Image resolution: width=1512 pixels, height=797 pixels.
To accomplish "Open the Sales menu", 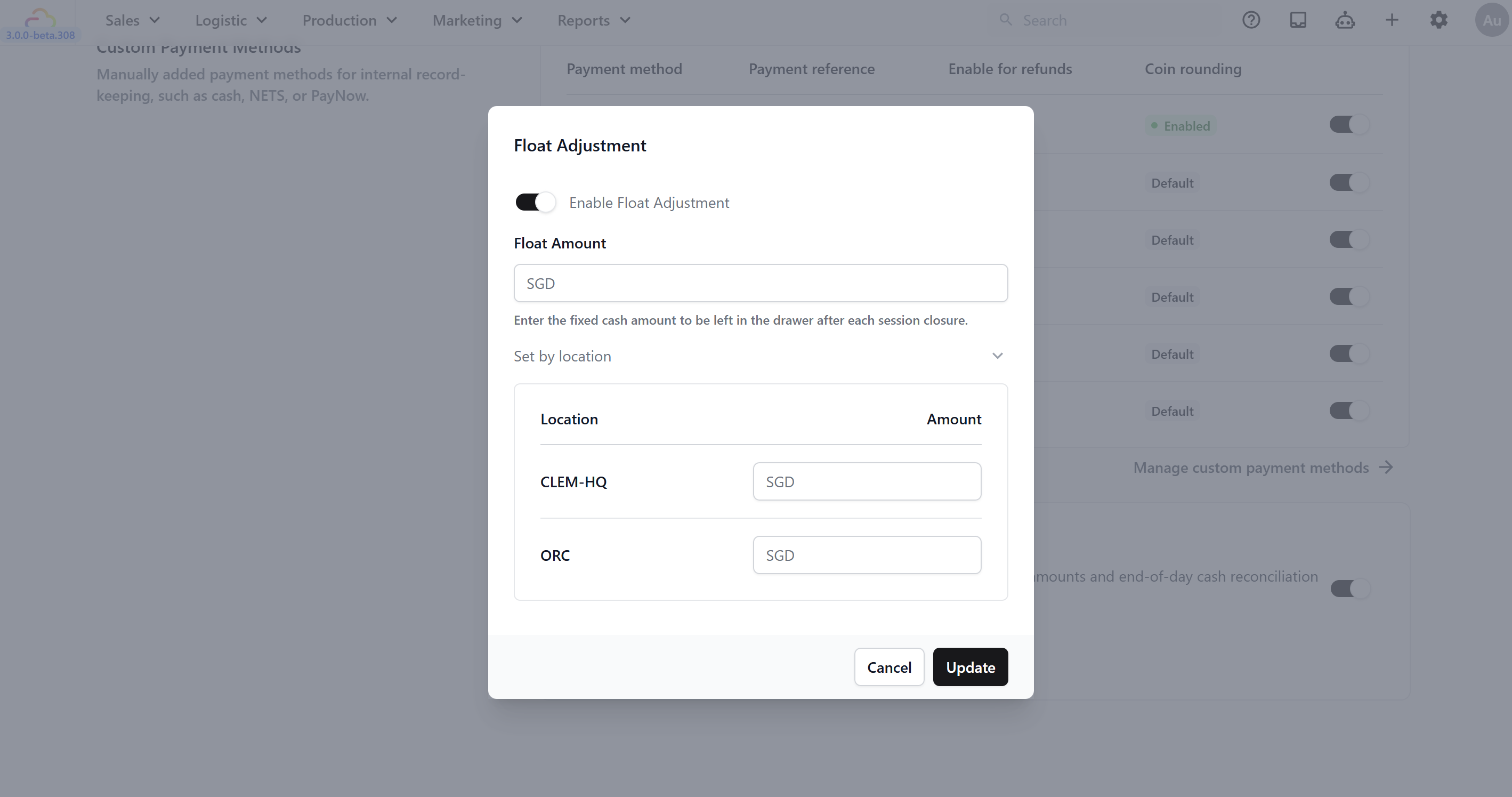I will pyautogui.click(x=133, y=20).
